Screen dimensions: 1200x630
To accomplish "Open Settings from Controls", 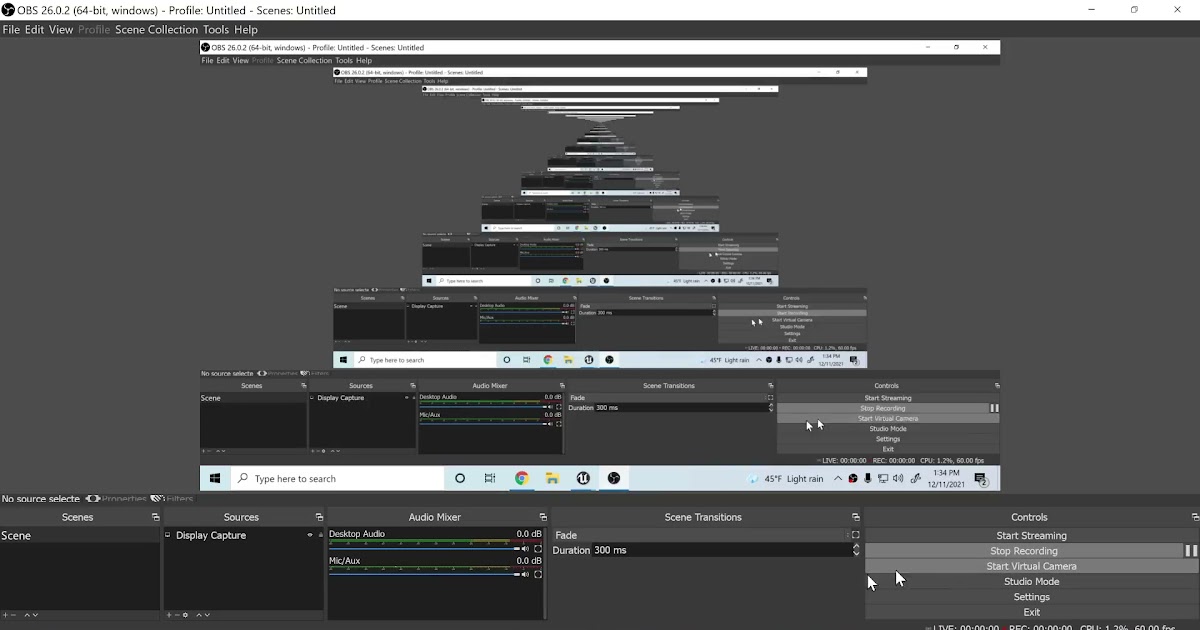I will [1031, 597].
